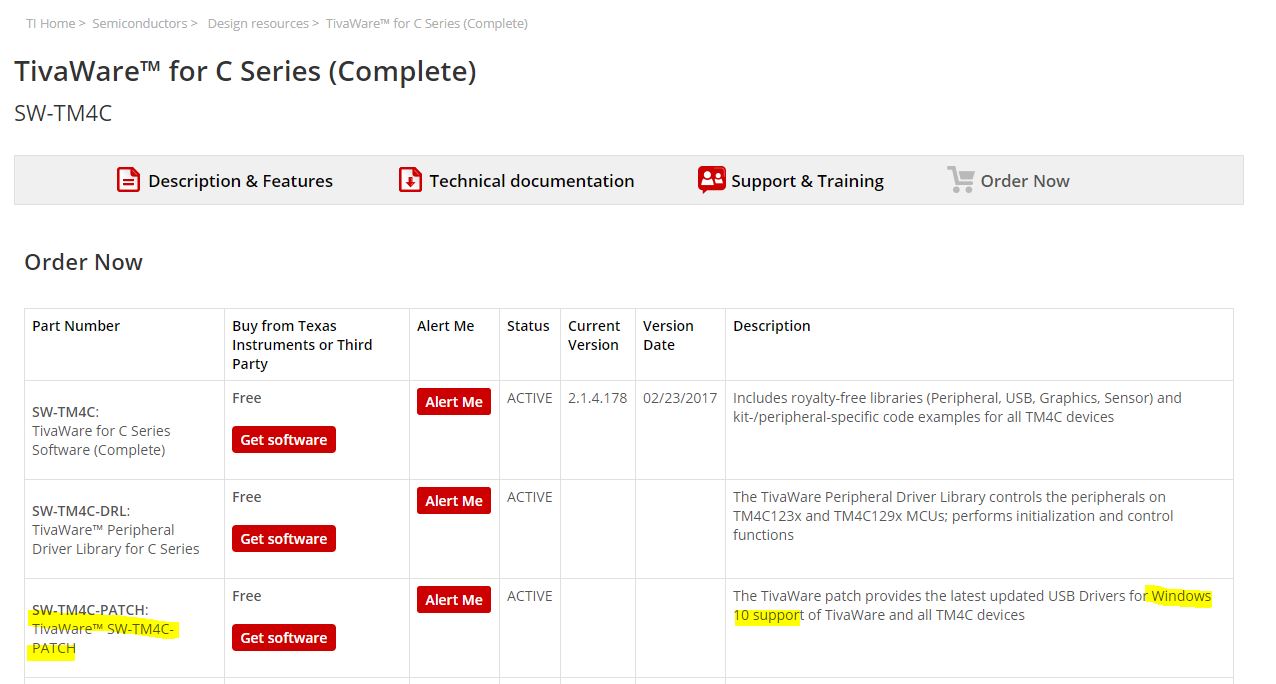Viewport: 1276px width, 684px height.
Task: Click the Alert Me column header
Action: click(446, 326)
